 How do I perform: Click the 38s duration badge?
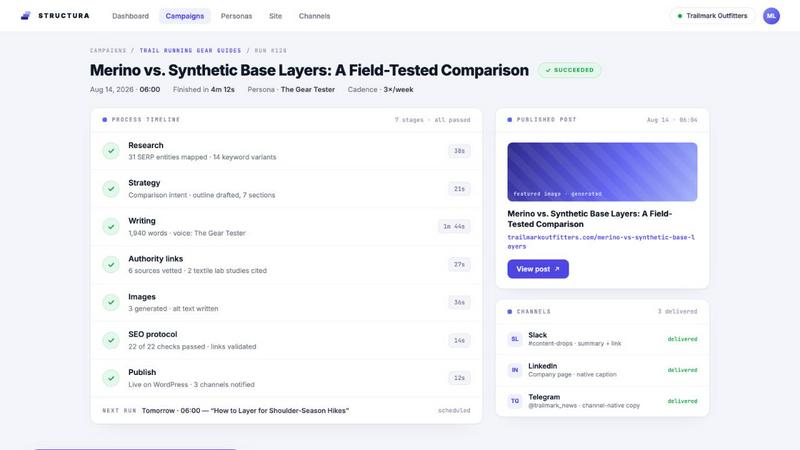(x=459, y=151)
